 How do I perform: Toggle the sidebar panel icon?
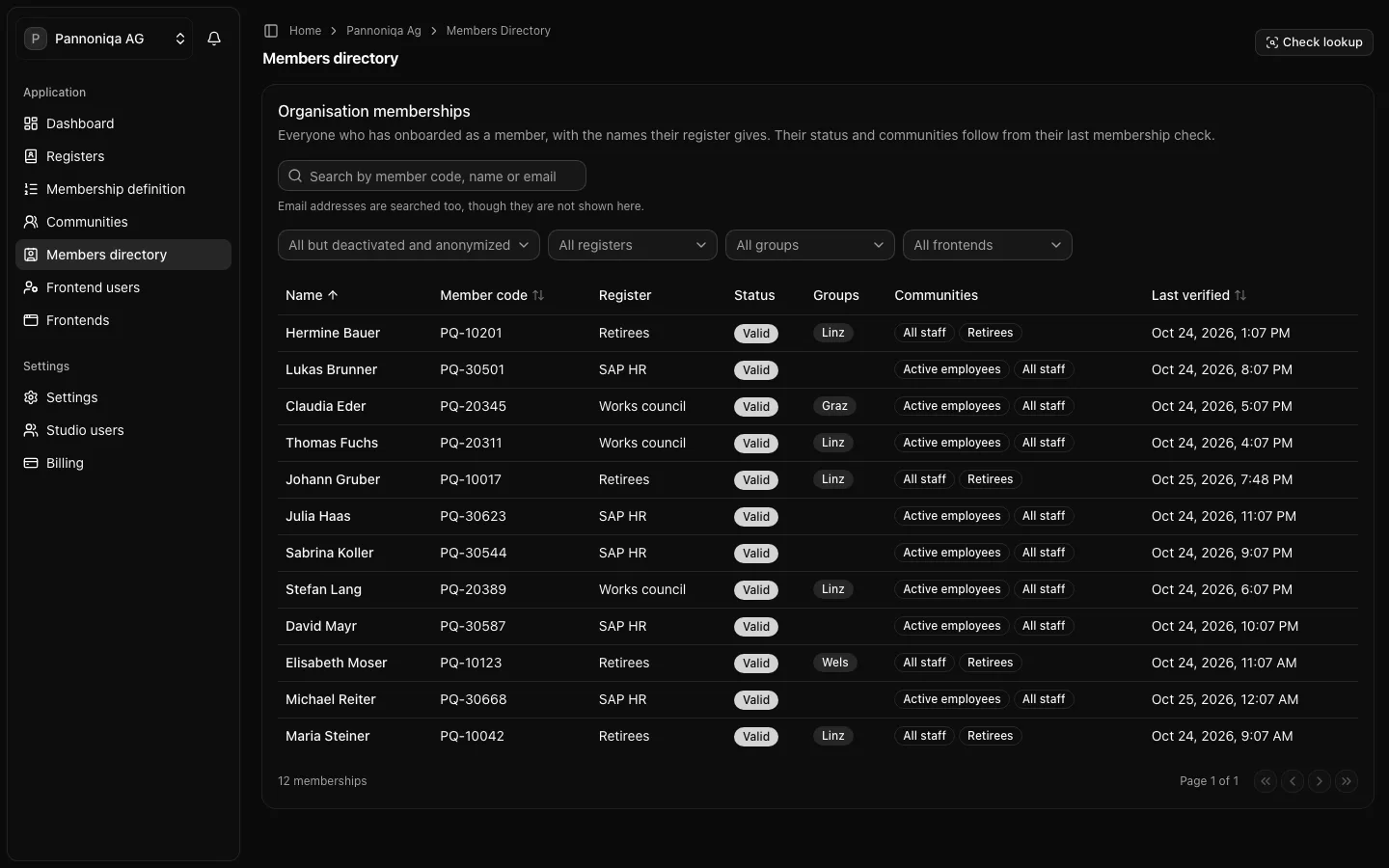(271, 31)
